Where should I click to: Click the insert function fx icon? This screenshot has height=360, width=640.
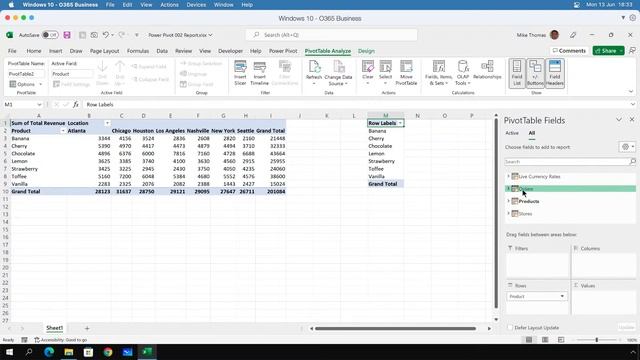click(x=76, y=104)
